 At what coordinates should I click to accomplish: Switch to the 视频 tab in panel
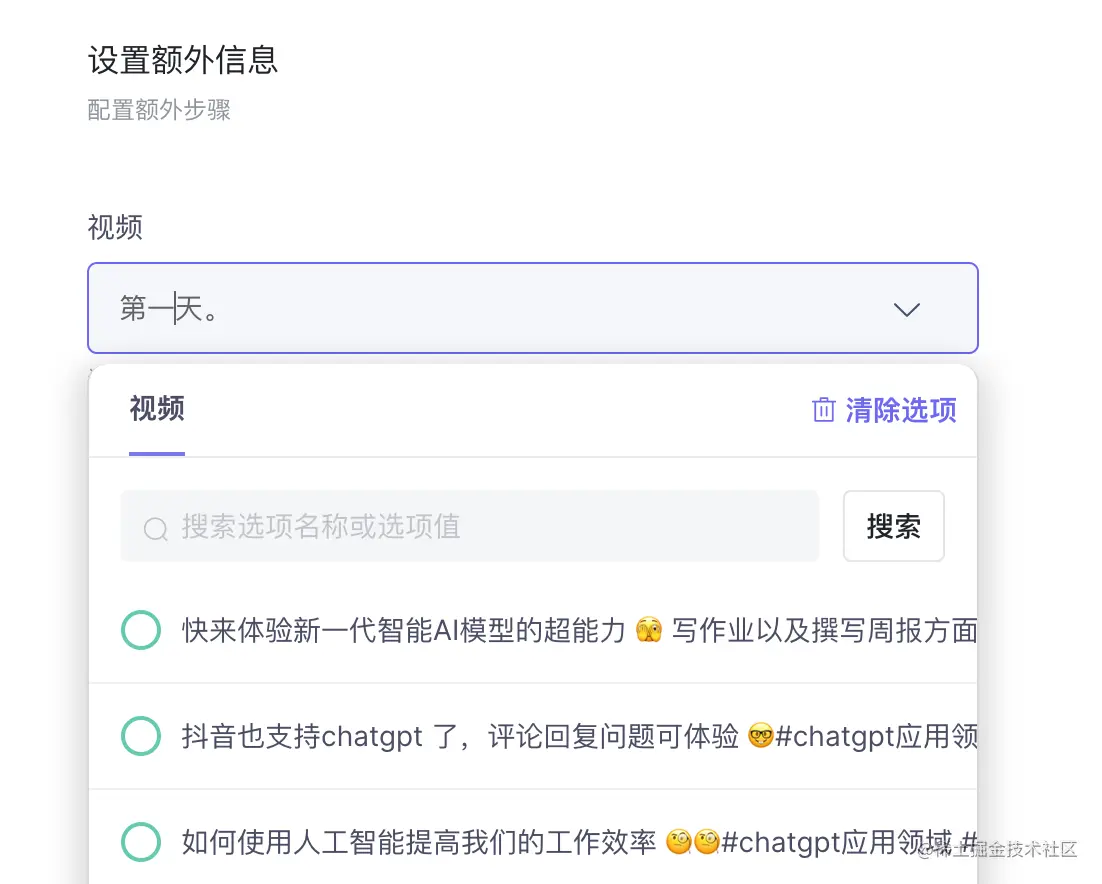[x=157, y=408]
